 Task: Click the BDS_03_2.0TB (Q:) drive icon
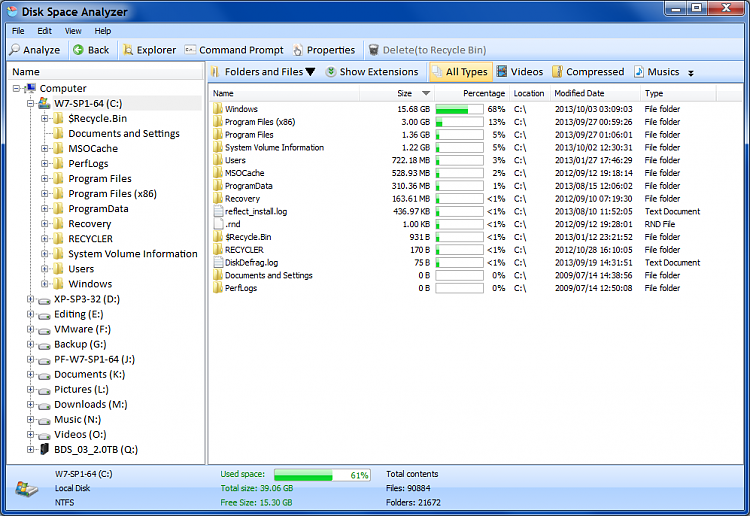pos(44,449)
